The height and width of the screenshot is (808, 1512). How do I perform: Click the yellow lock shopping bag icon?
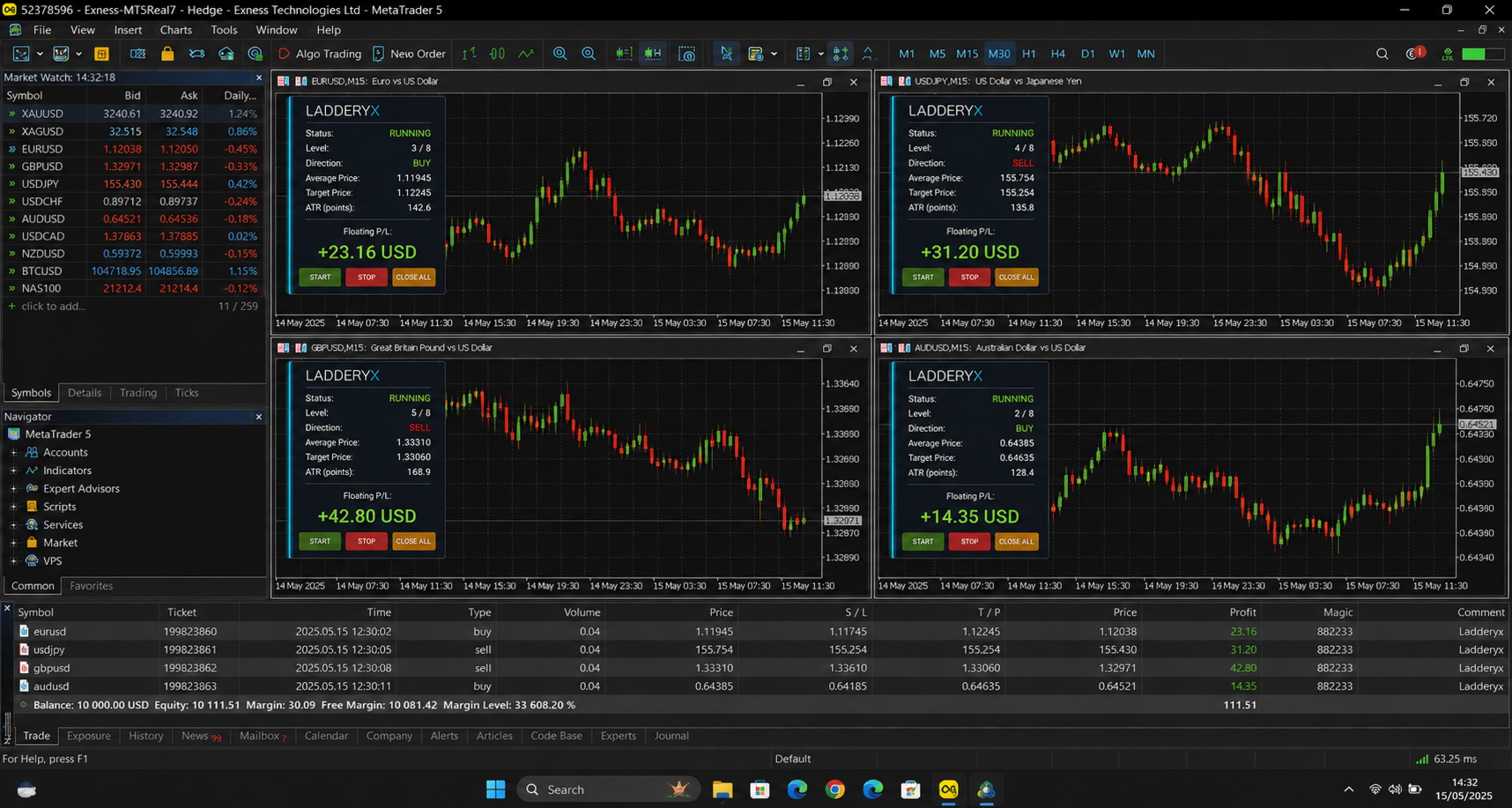tap(167, 54)
